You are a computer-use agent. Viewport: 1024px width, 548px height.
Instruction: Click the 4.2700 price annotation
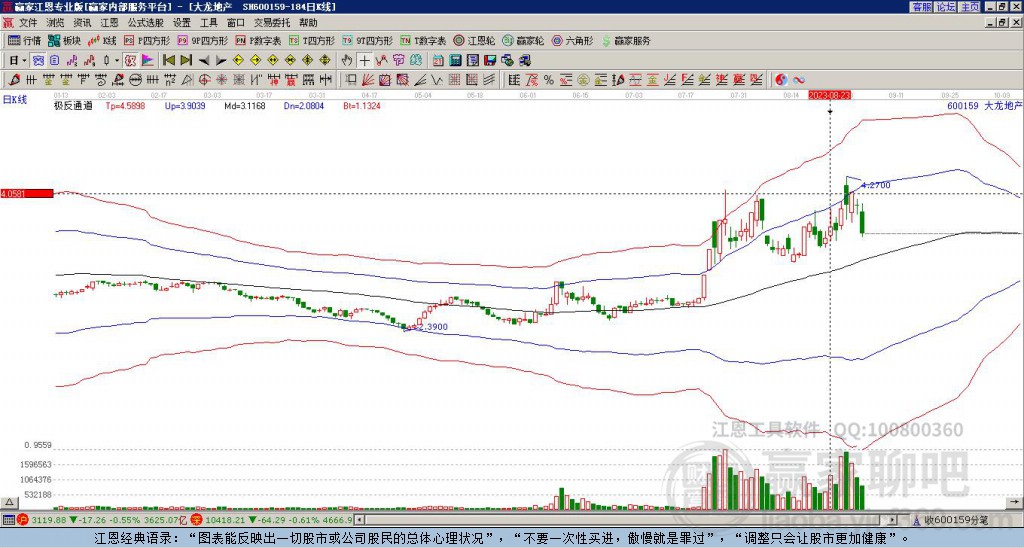876,185
